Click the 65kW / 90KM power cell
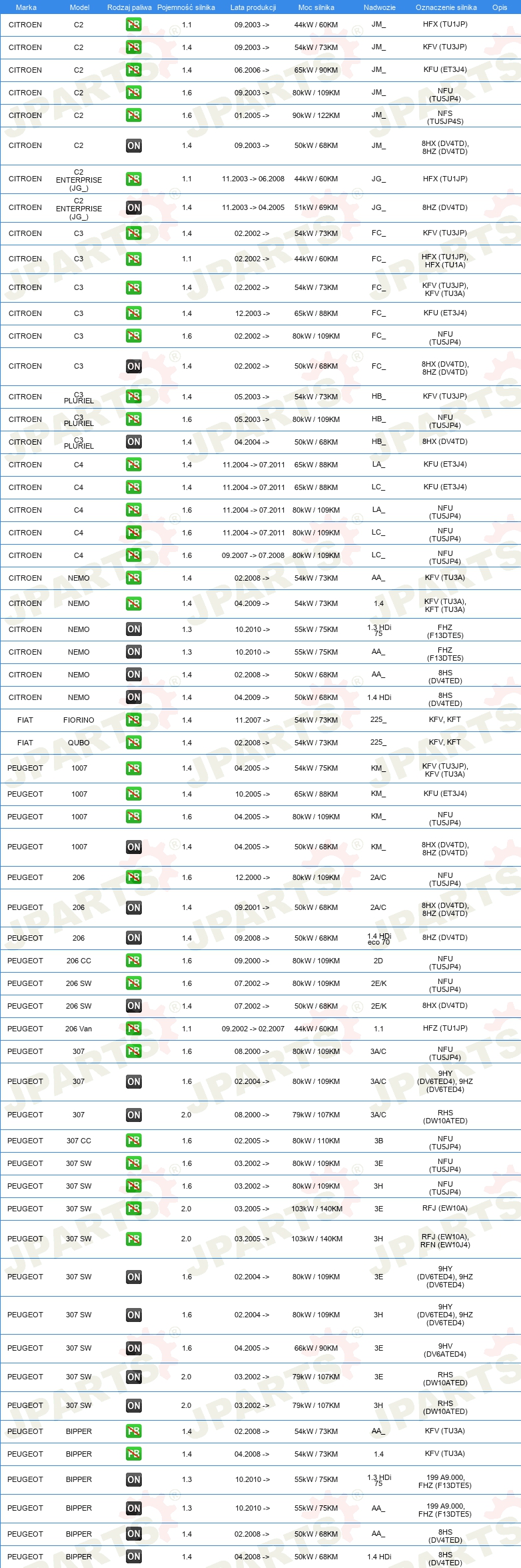 click(x=316, y=70)
